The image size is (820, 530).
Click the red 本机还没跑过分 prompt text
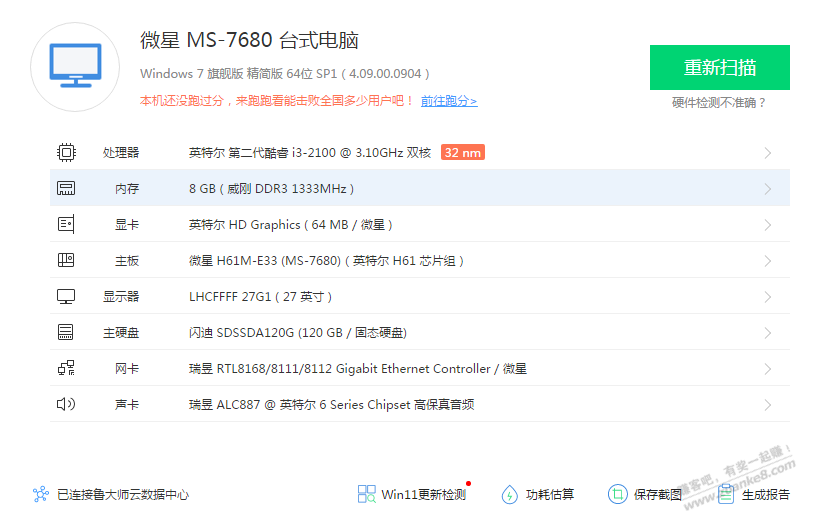(x=277, y=101)
